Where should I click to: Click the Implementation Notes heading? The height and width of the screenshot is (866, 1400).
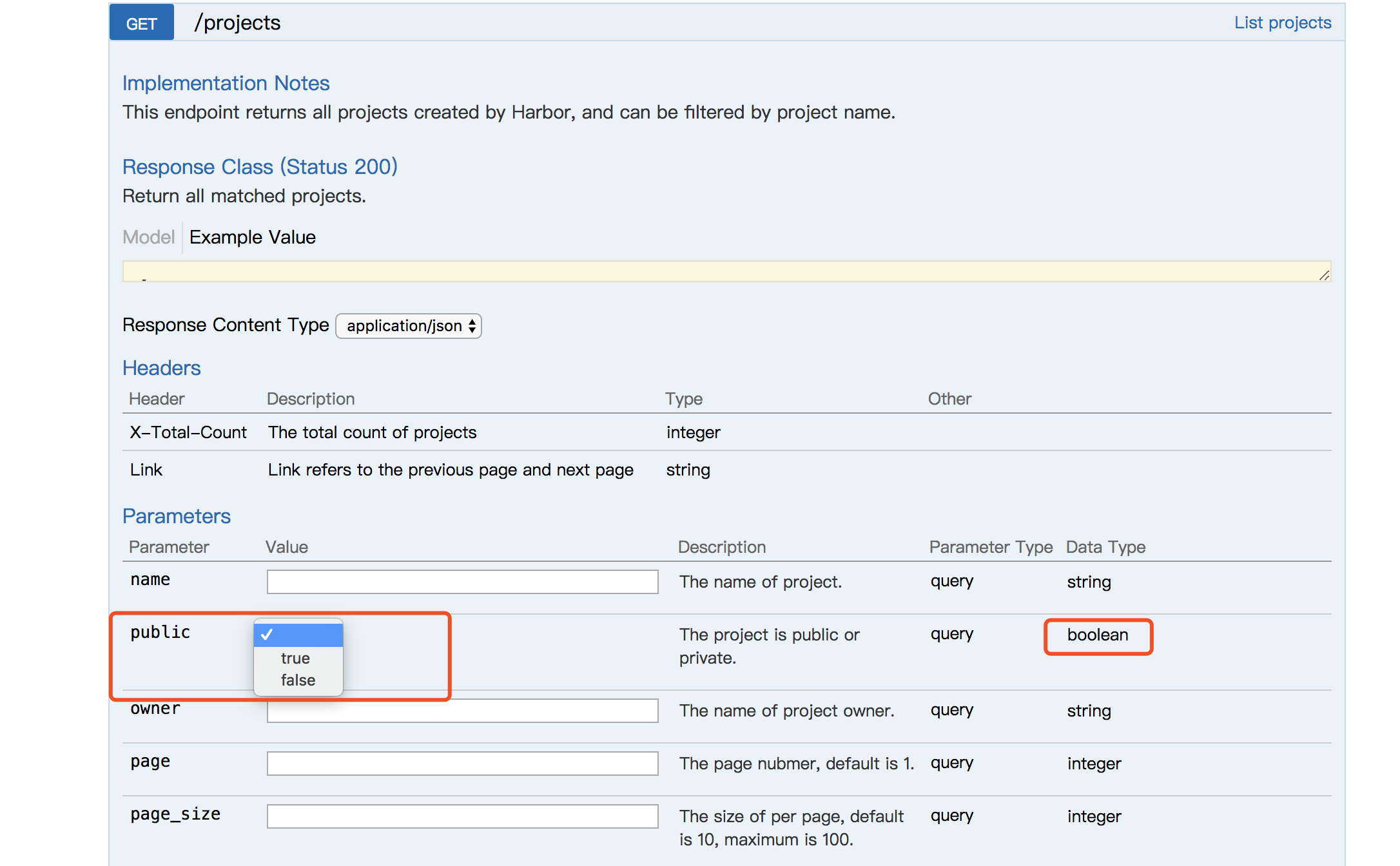226,83
